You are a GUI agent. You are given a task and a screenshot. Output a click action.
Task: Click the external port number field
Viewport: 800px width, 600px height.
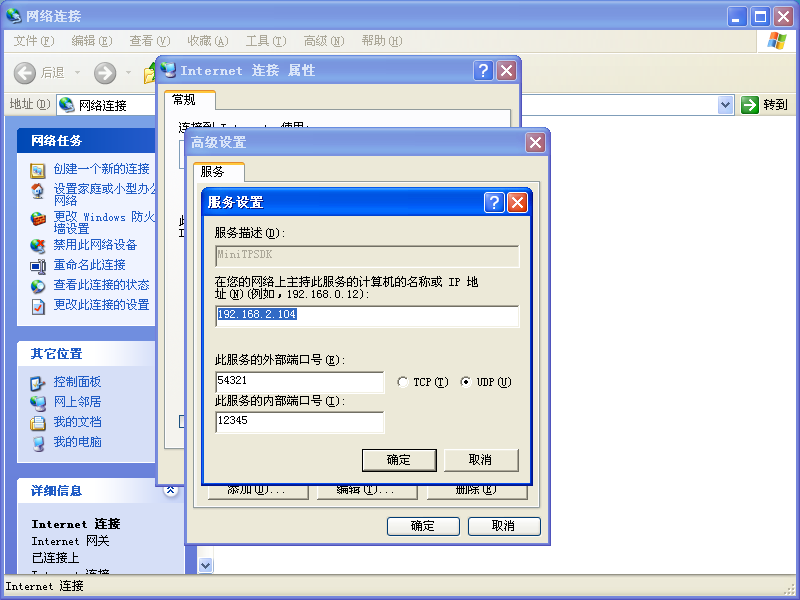tap(299, 382)
